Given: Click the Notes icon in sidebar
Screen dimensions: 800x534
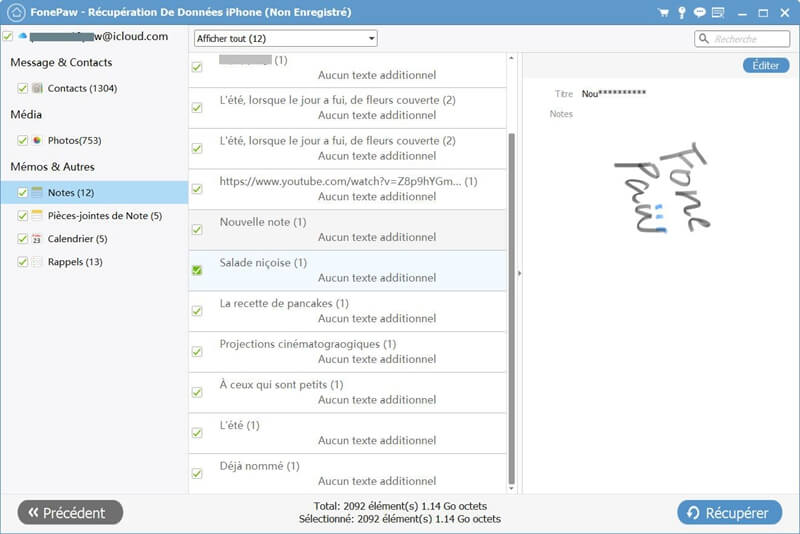Looking at the screenshot, I should 37,192.
